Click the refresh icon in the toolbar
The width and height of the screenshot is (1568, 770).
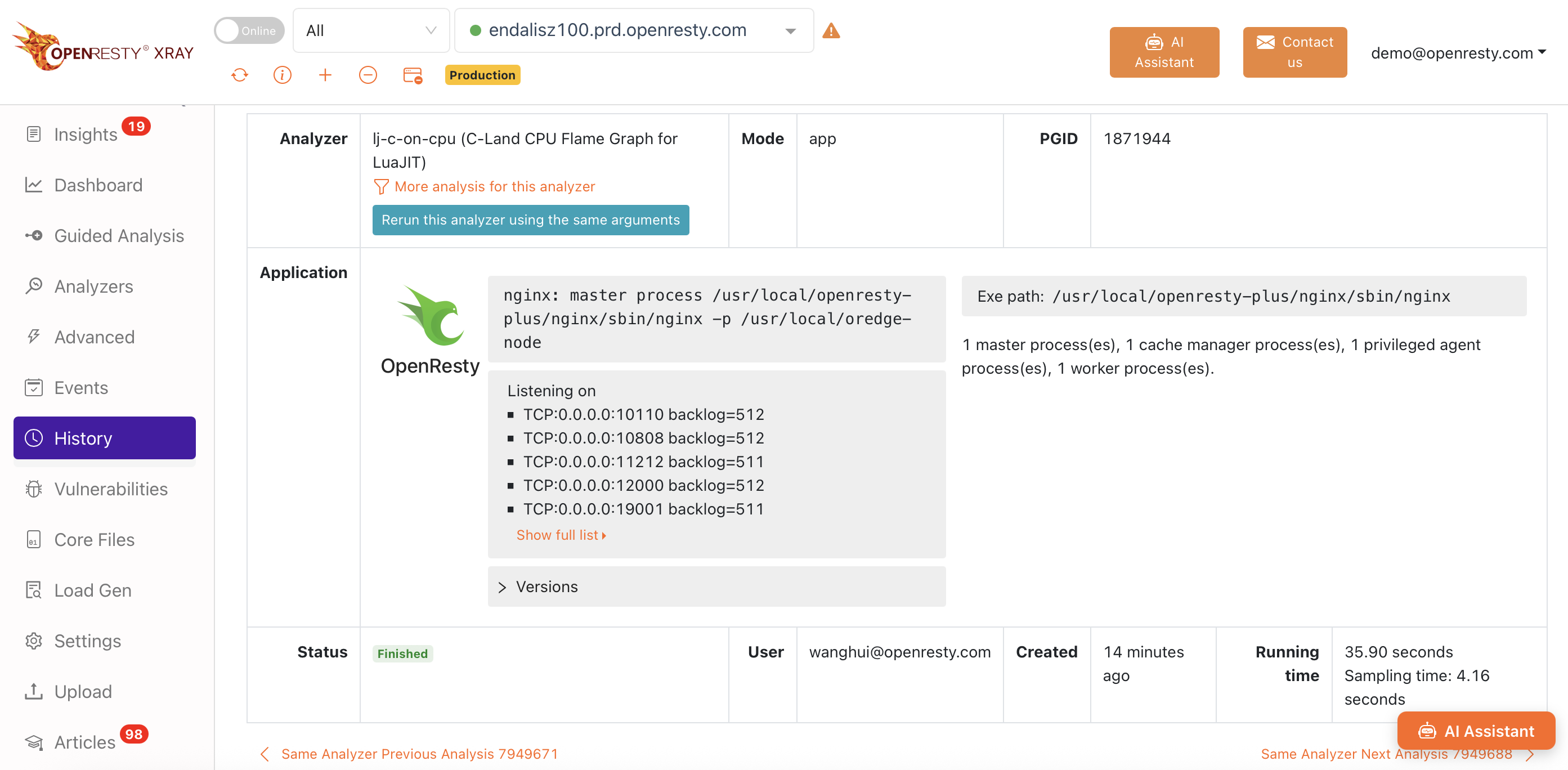pyautogui.click(x=240, y=75)
